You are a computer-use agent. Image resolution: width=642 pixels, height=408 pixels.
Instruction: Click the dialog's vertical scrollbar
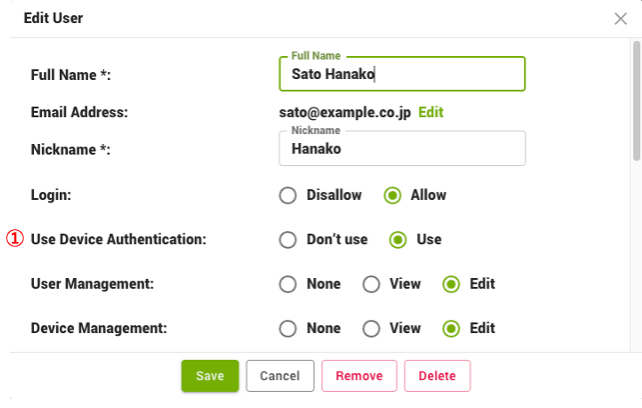(x=636, y=100)
